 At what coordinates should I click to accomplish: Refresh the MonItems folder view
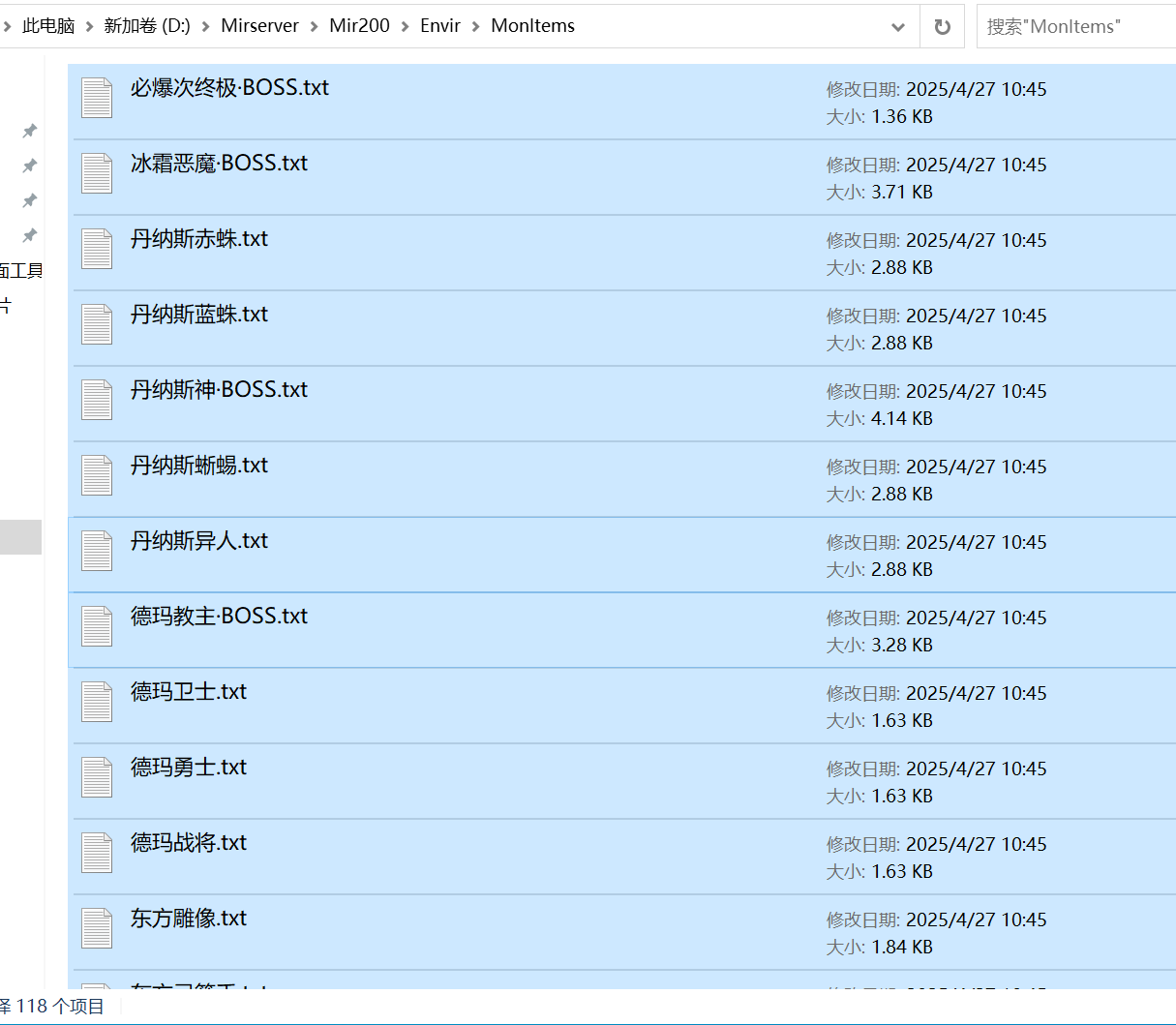click(942, 27)
